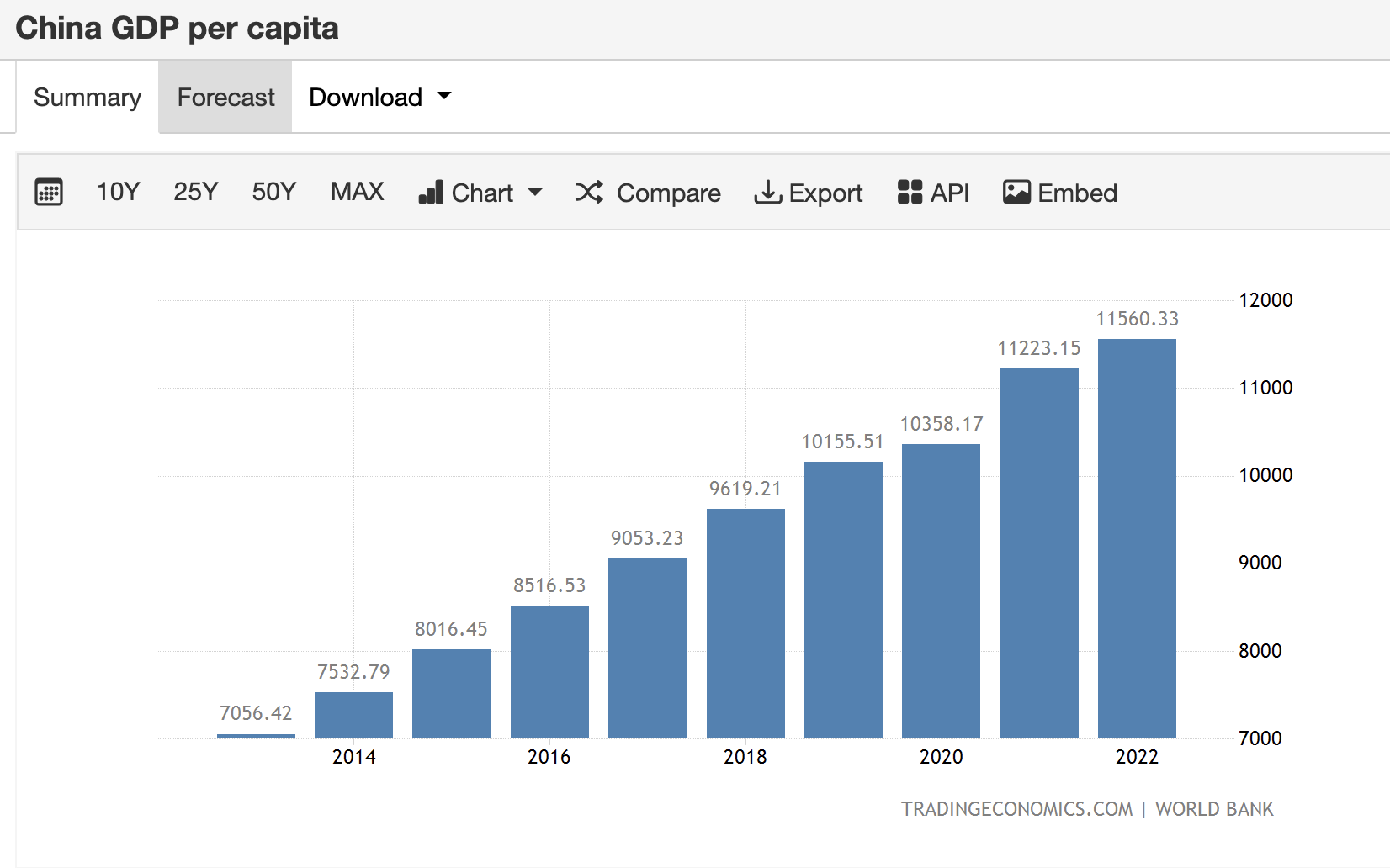The image size is (1390, 868).
Task: Click the Embed image icon
Action: coord(1016,193)
